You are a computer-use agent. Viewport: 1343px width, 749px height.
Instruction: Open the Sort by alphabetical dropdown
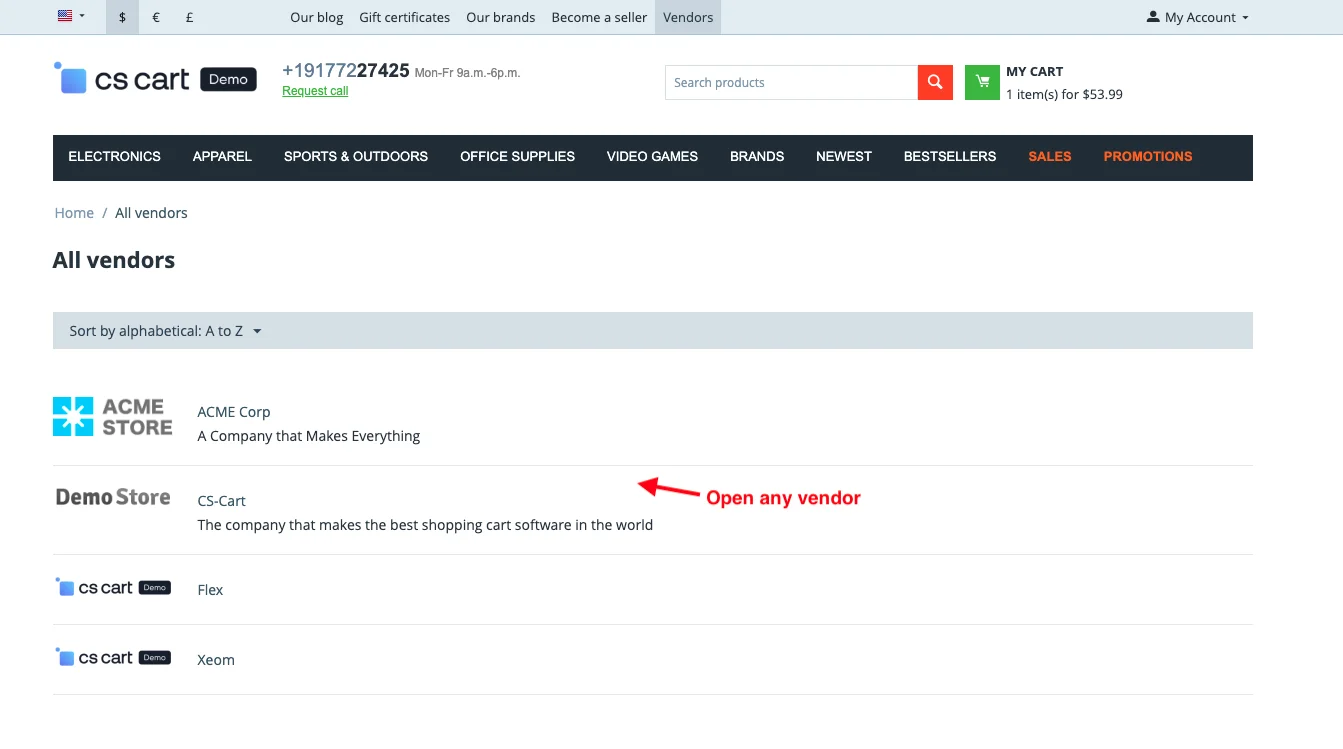click(165, 331)
